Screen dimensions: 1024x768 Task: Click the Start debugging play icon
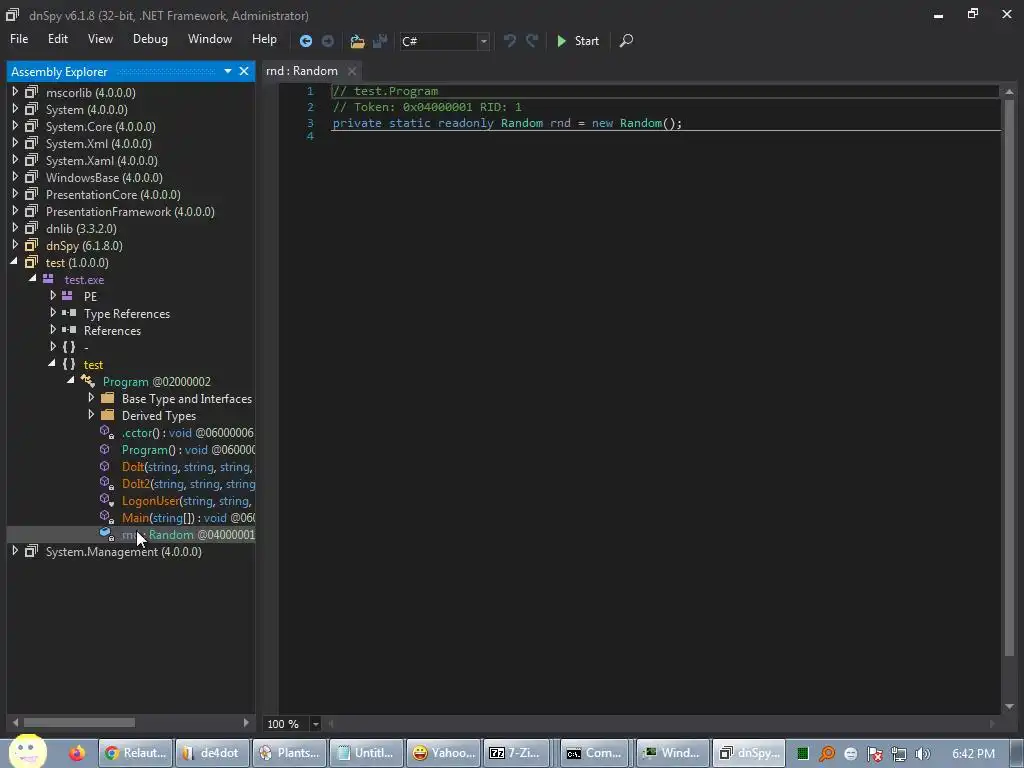(561, 41)
